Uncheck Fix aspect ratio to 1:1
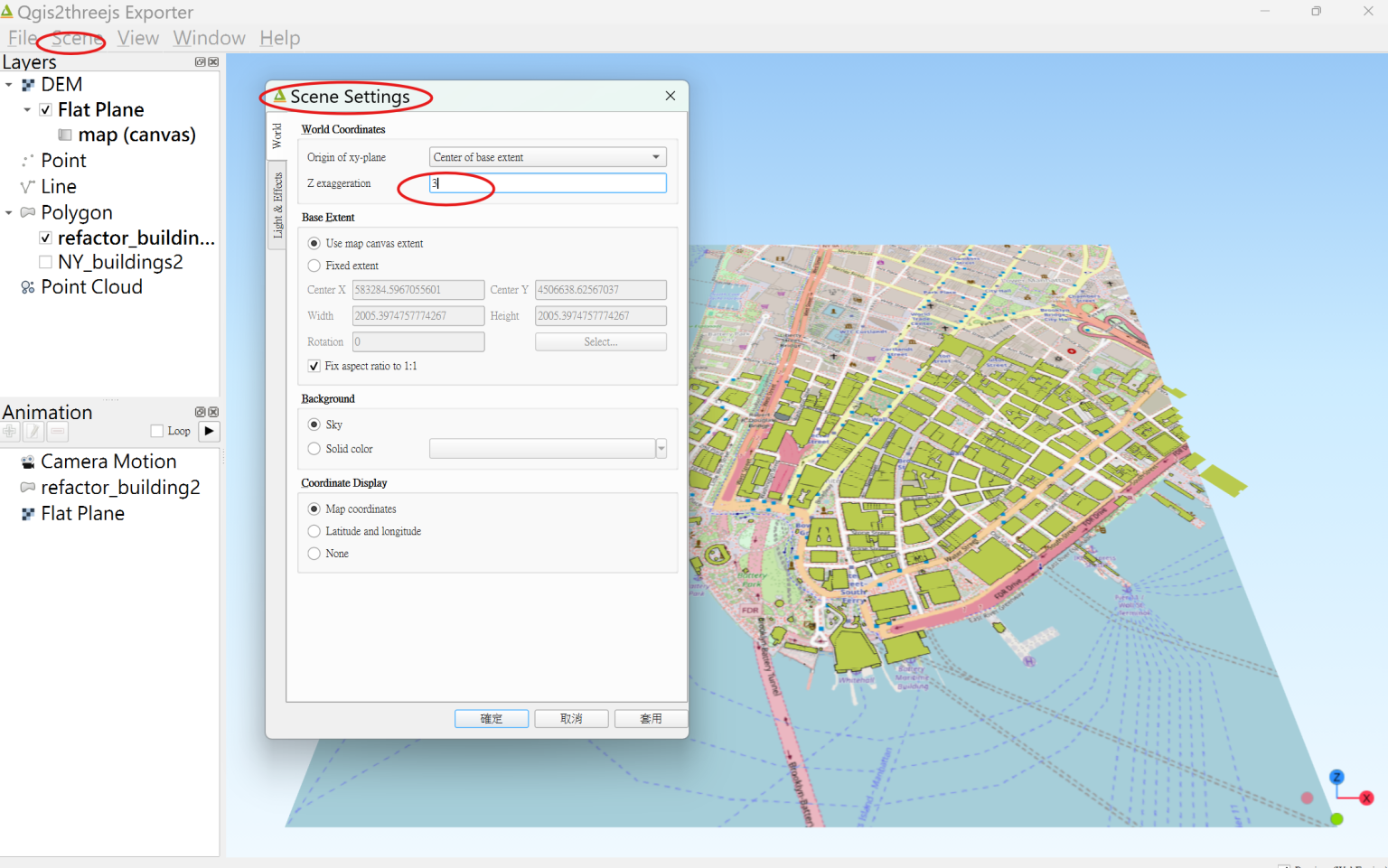This screenshot has width=1388, height=868. 314,366
